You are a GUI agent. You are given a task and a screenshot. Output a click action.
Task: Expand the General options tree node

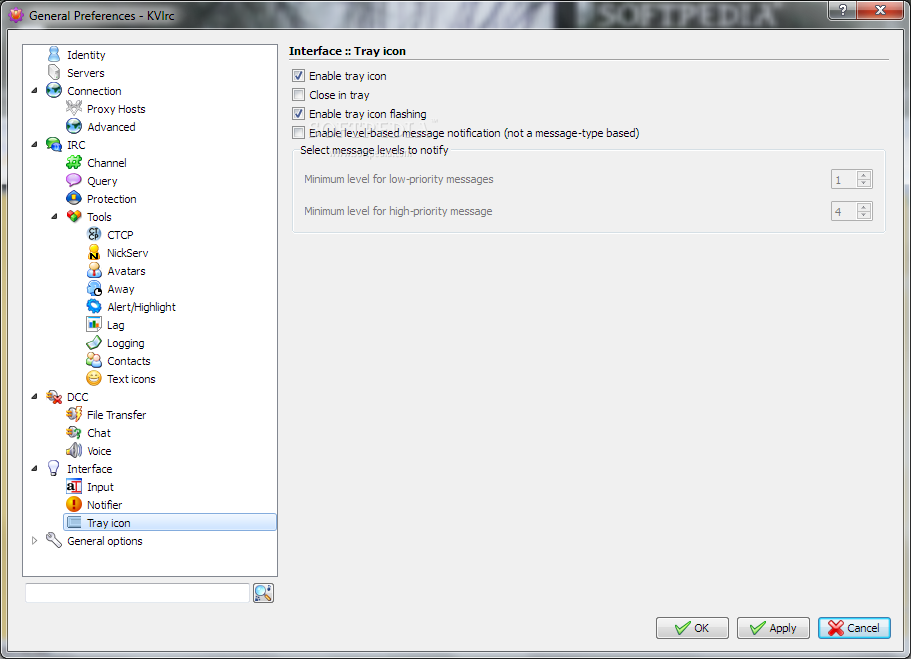coord(34,540)
